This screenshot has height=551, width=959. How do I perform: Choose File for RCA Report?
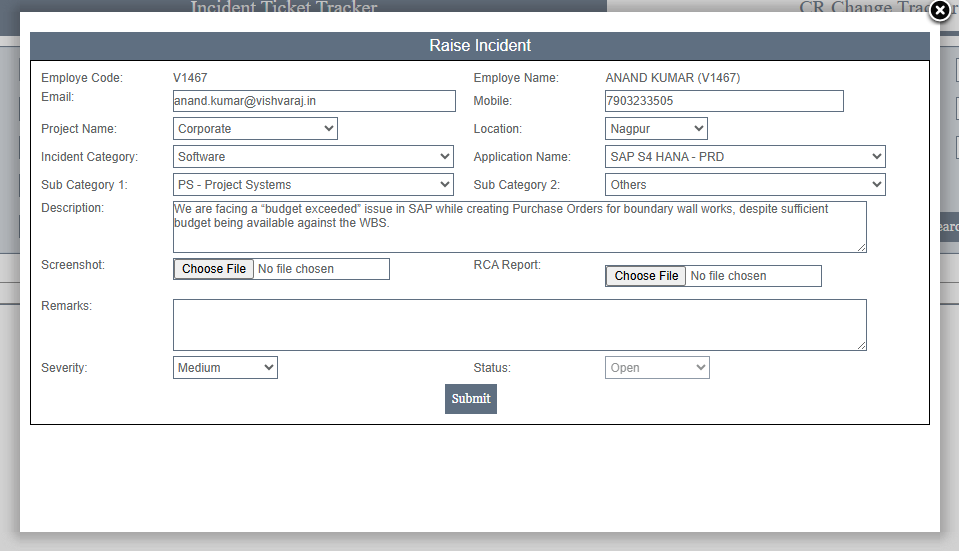[x=646, y=276]
